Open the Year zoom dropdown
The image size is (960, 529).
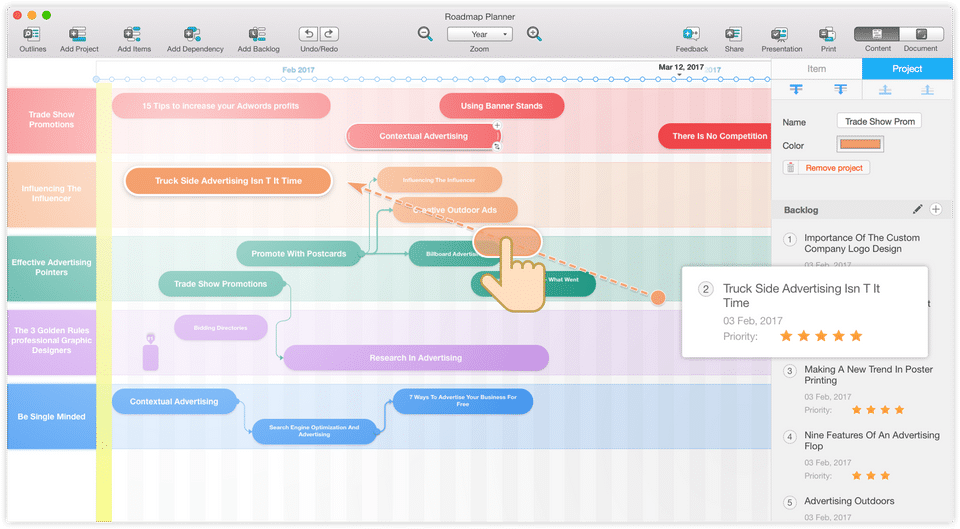(x=479, y=34)
